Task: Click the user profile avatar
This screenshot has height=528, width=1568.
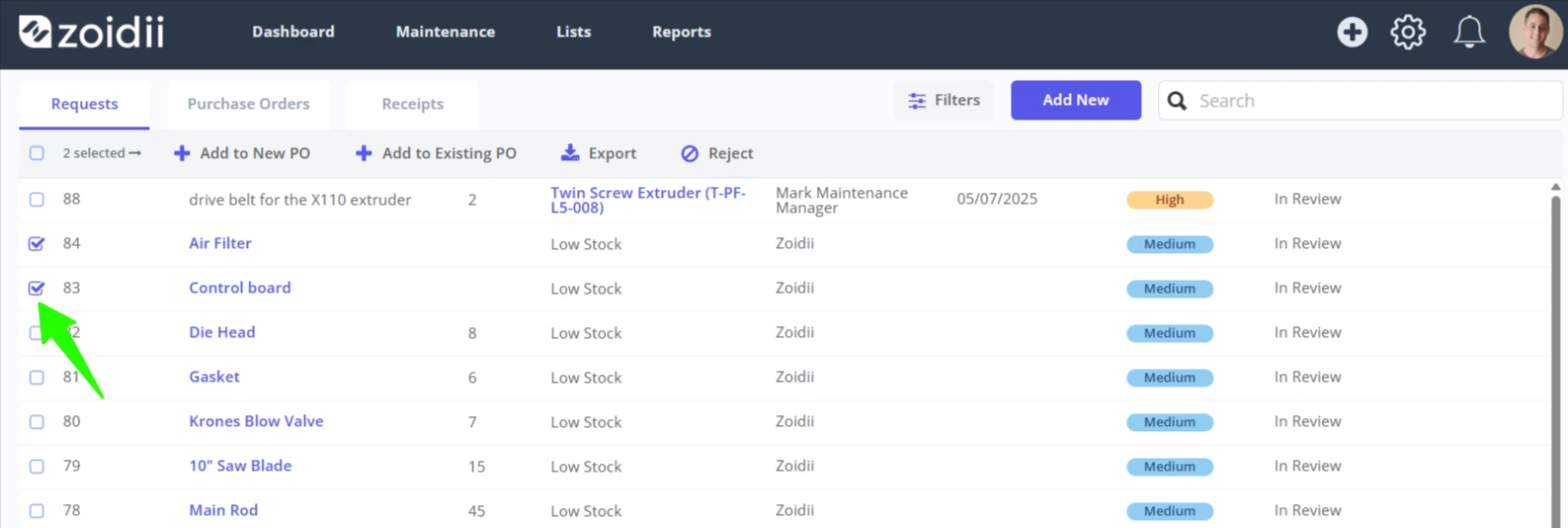Action: 1535,32
